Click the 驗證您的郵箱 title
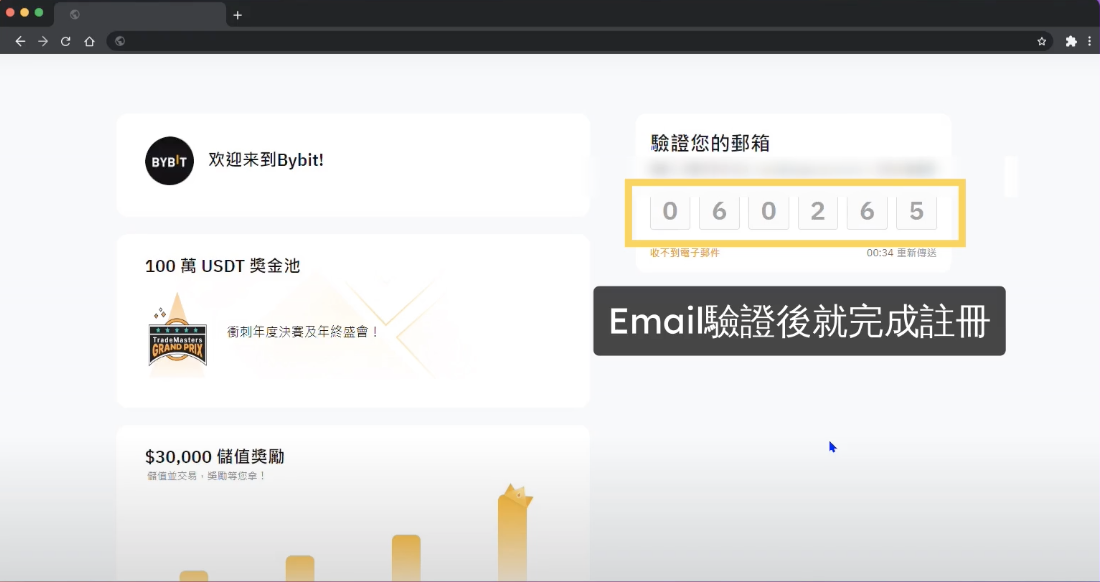The width and height of the screenshot is (1100, 582). (711, 143)
